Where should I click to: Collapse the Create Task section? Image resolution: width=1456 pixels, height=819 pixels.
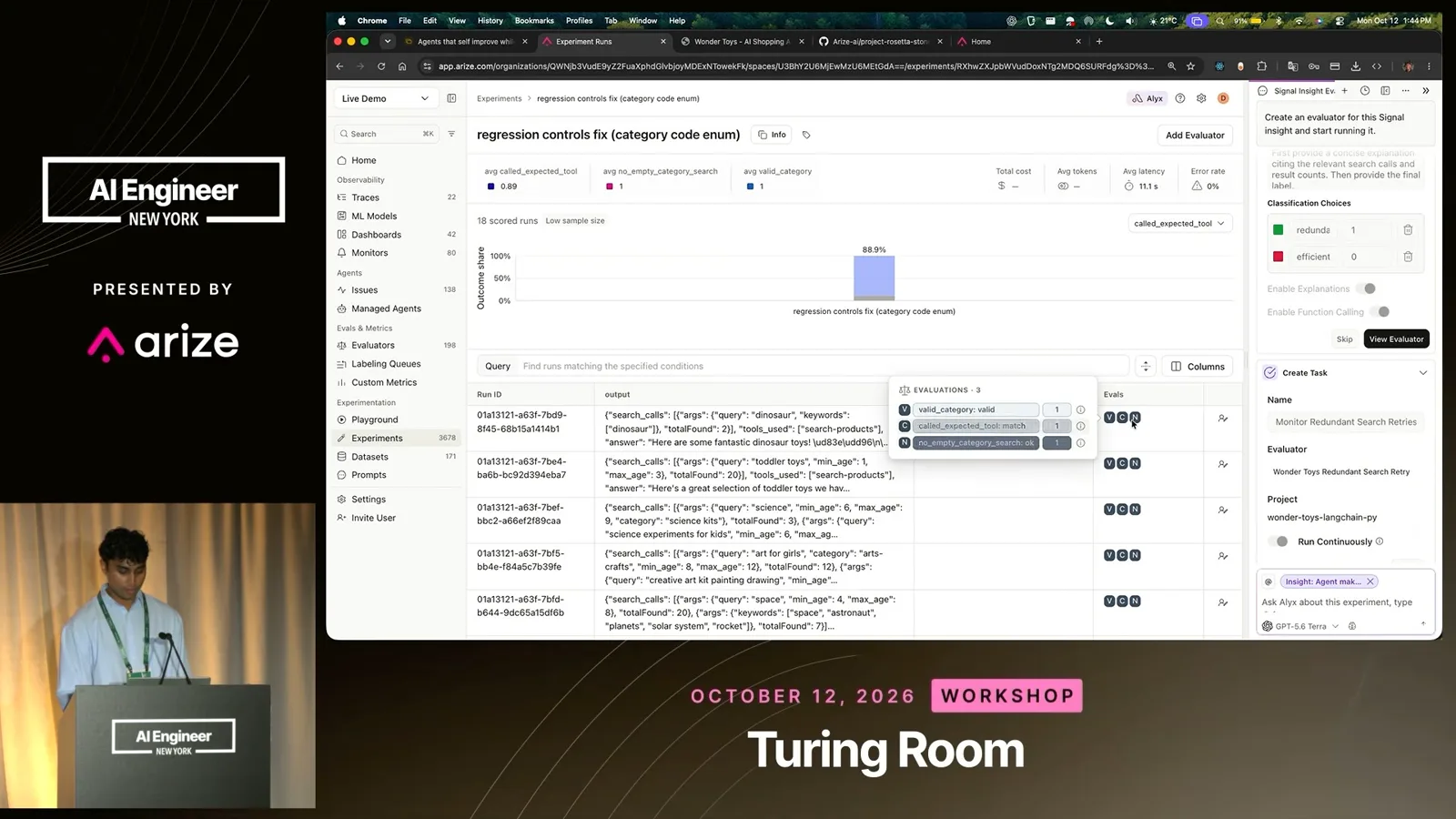pyautogui.click(x=1423, y=373)
